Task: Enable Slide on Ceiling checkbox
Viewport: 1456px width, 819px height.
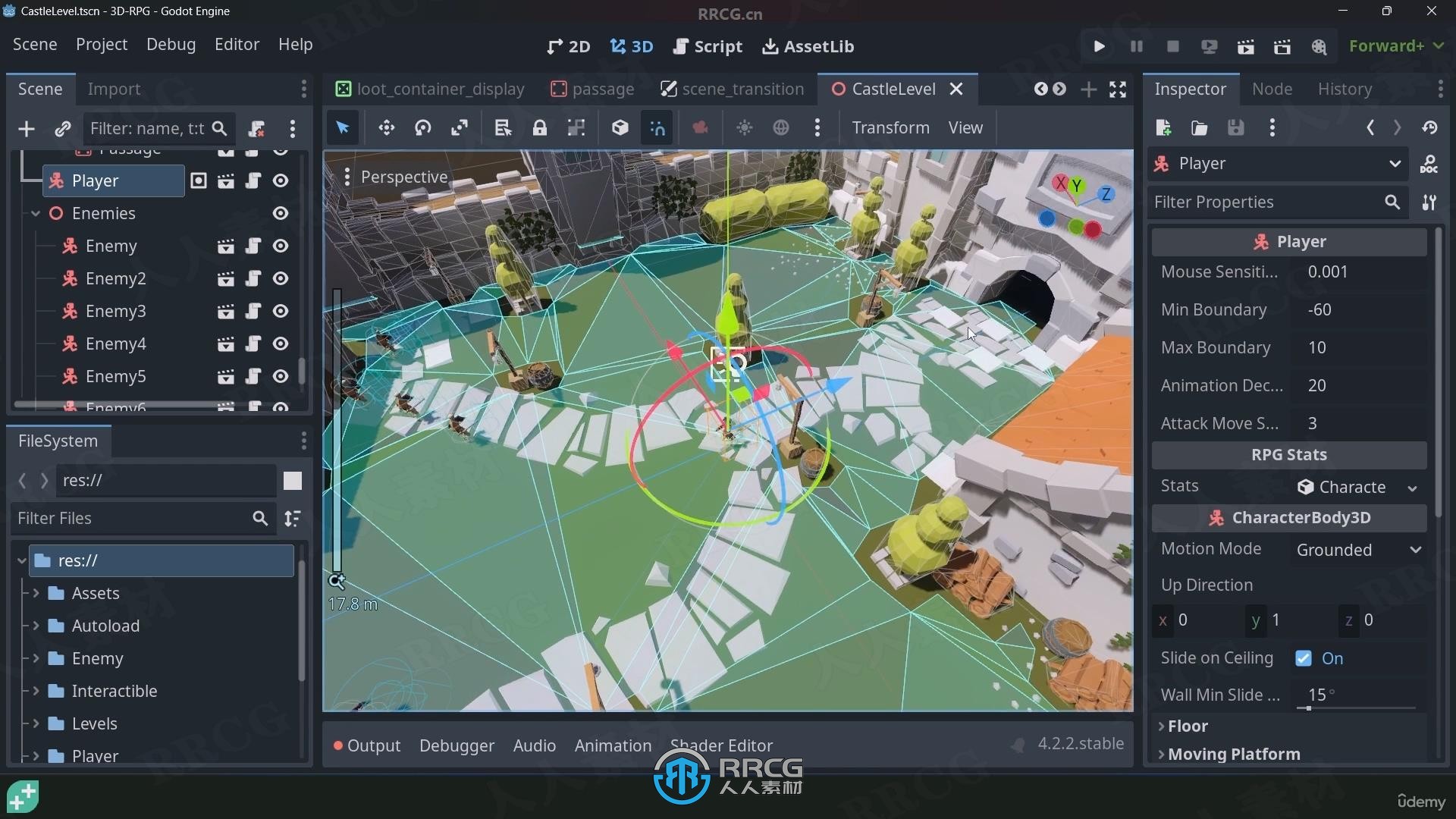Action: [x=1305, y=658]
